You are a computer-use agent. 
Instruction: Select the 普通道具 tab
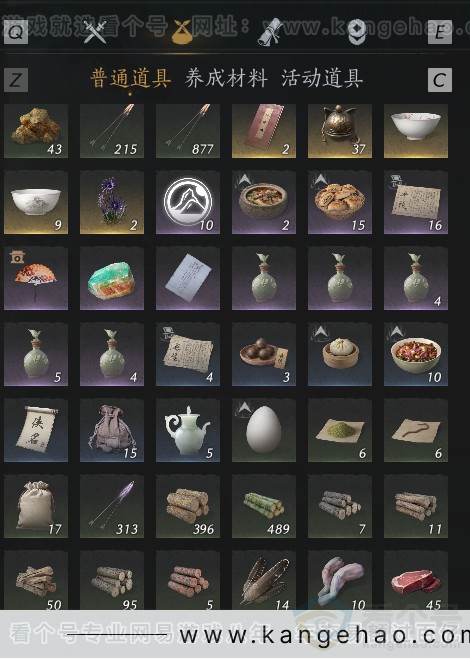(x=130, y=79)
